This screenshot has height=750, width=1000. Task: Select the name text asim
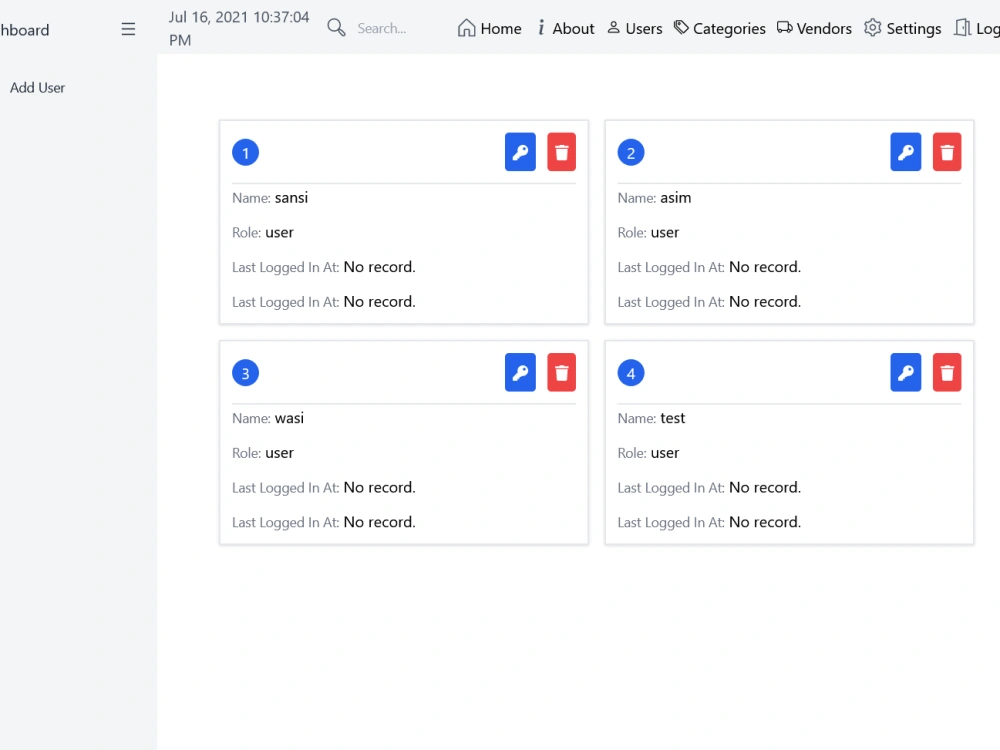click(676, 198)
